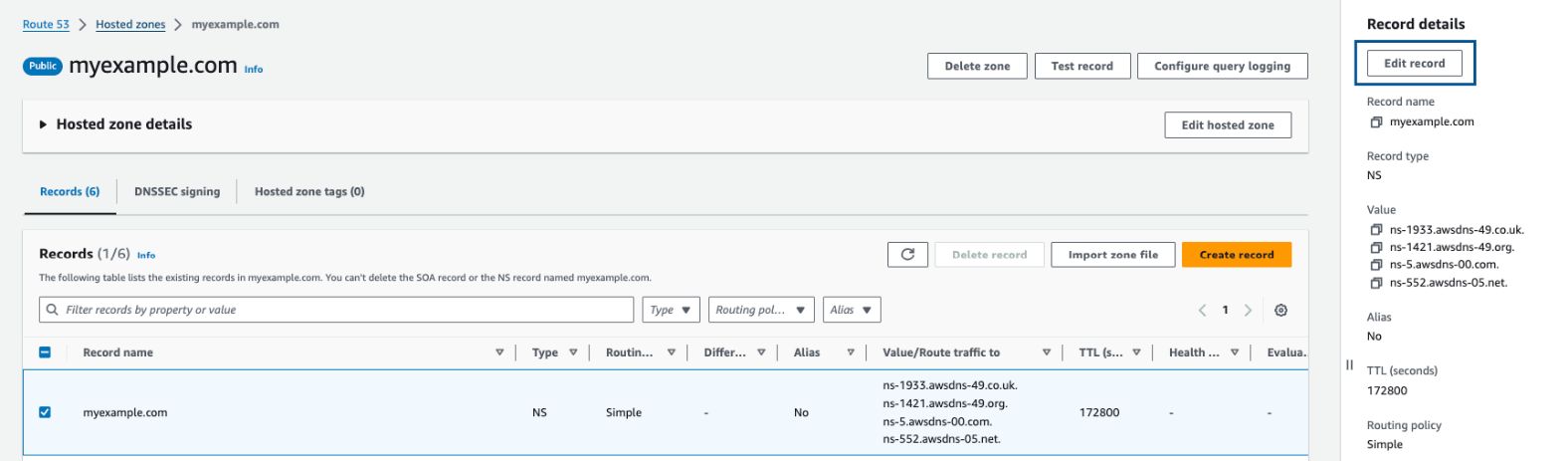The width and height of the screenshot is (1568, 461).
Task: Open Route 53 breadcrumb link
Action: (46, 25)
